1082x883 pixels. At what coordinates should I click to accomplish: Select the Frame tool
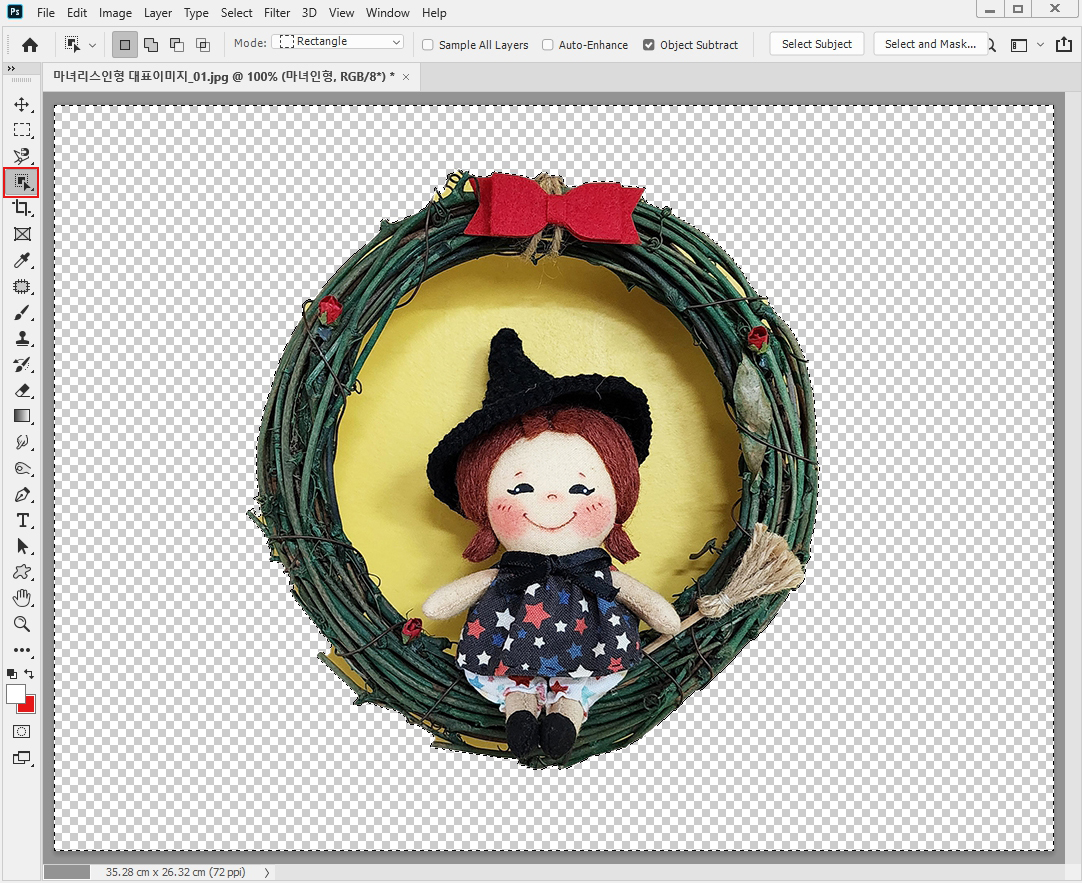coord(21,234)
